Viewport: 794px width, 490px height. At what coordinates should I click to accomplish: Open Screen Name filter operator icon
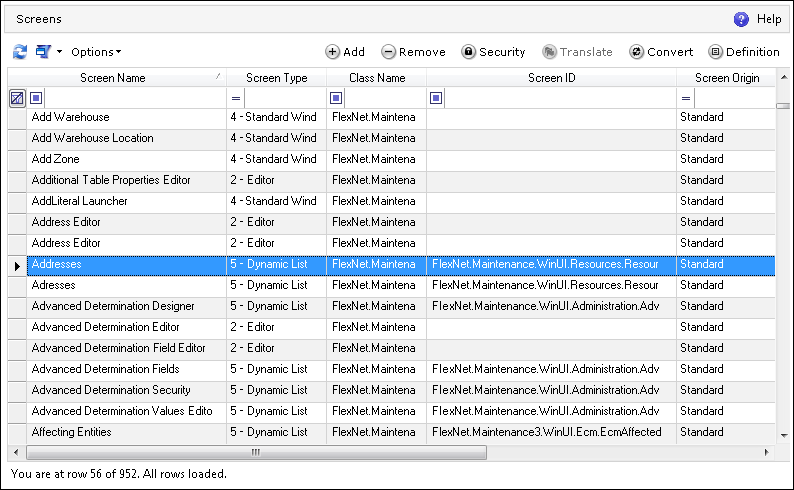pyautogui.click(x=36, y=98)
